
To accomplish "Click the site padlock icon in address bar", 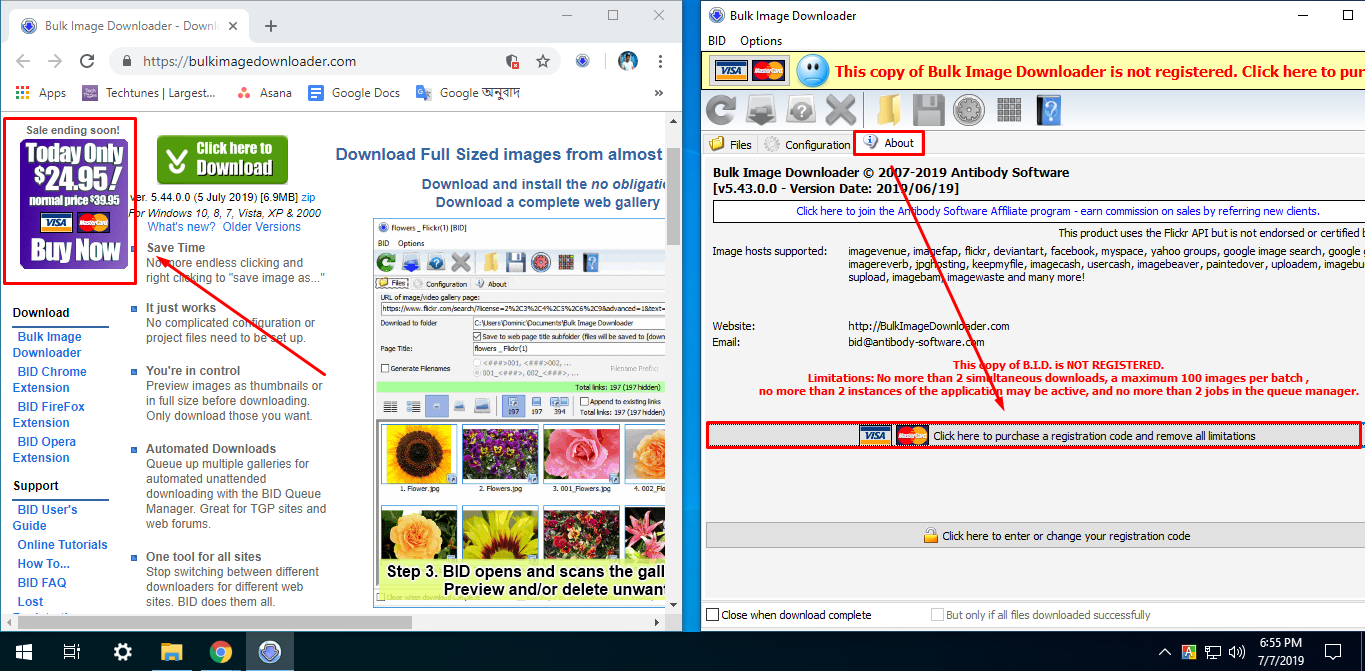I will tap(127, 61).
